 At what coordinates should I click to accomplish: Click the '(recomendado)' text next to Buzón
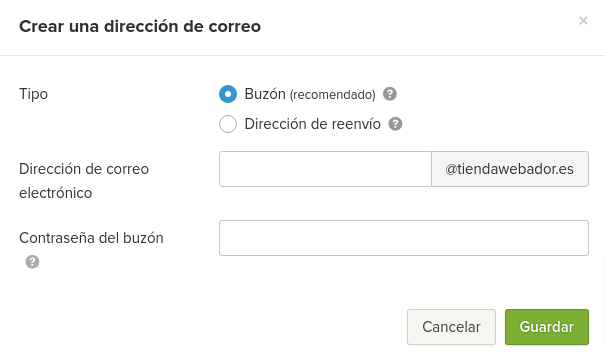click(333, 95)
